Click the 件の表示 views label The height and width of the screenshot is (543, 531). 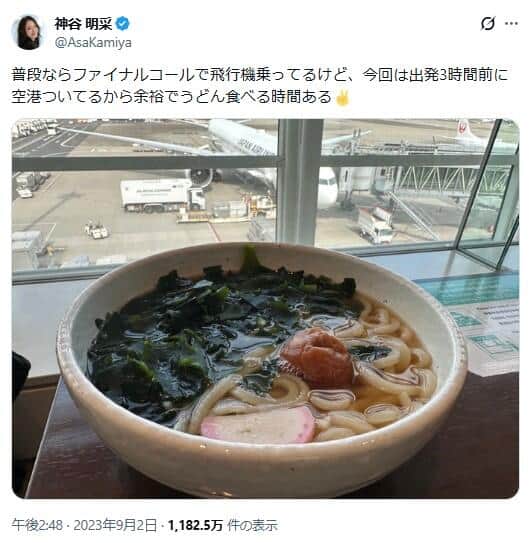[x=253, y=525]
